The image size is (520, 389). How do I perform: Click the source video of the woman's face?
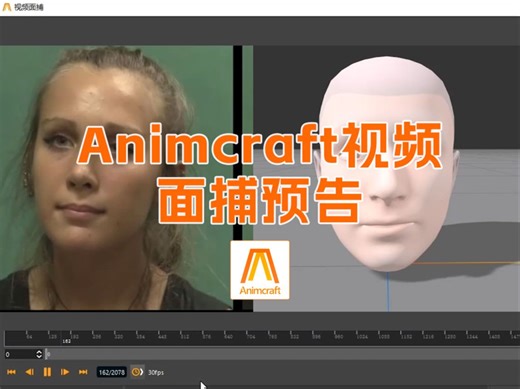tap(116, 178)
